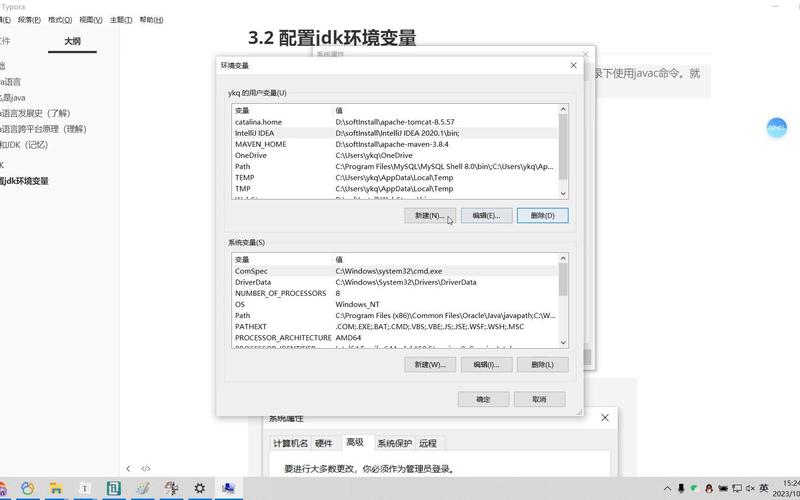This screenshot has width=800, height=500.
Task: Click the network display tray icon
Action: pyautogui.click(x=737, y=488)
